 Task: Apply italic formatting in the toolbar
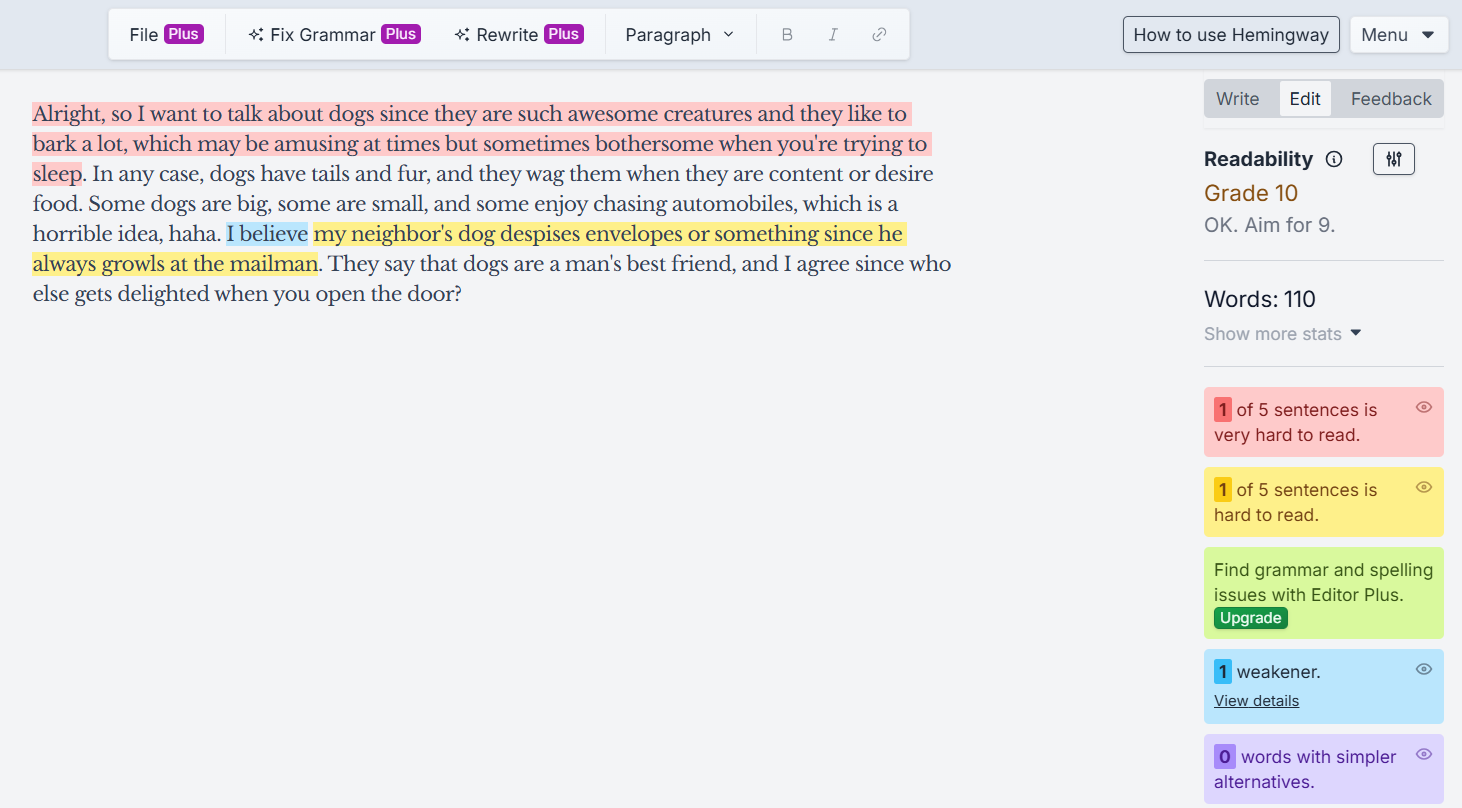tap(833, 34)
